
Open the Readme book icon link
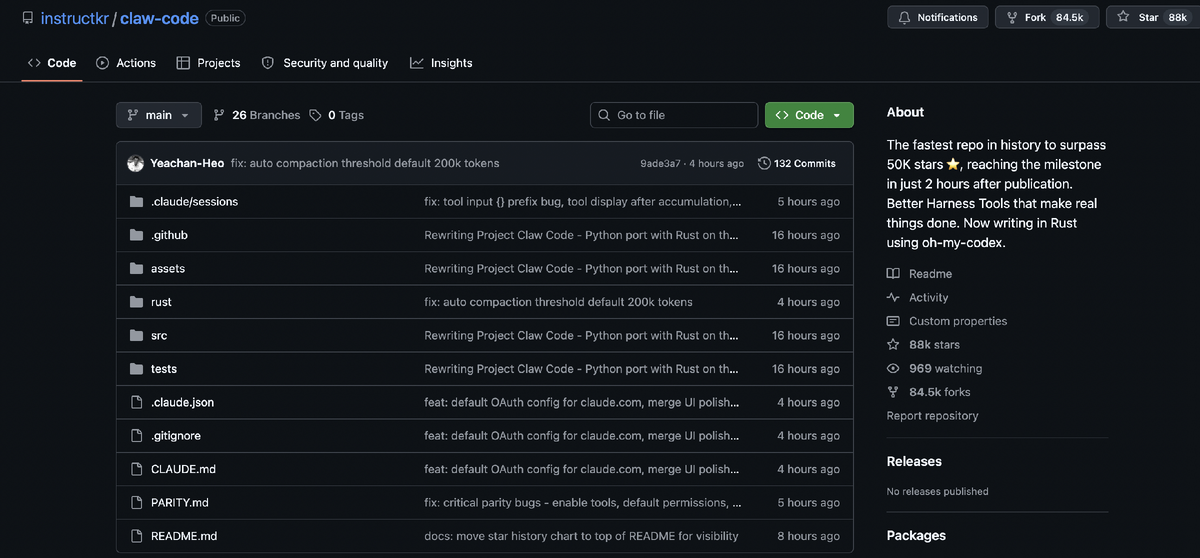coord(893,274)
